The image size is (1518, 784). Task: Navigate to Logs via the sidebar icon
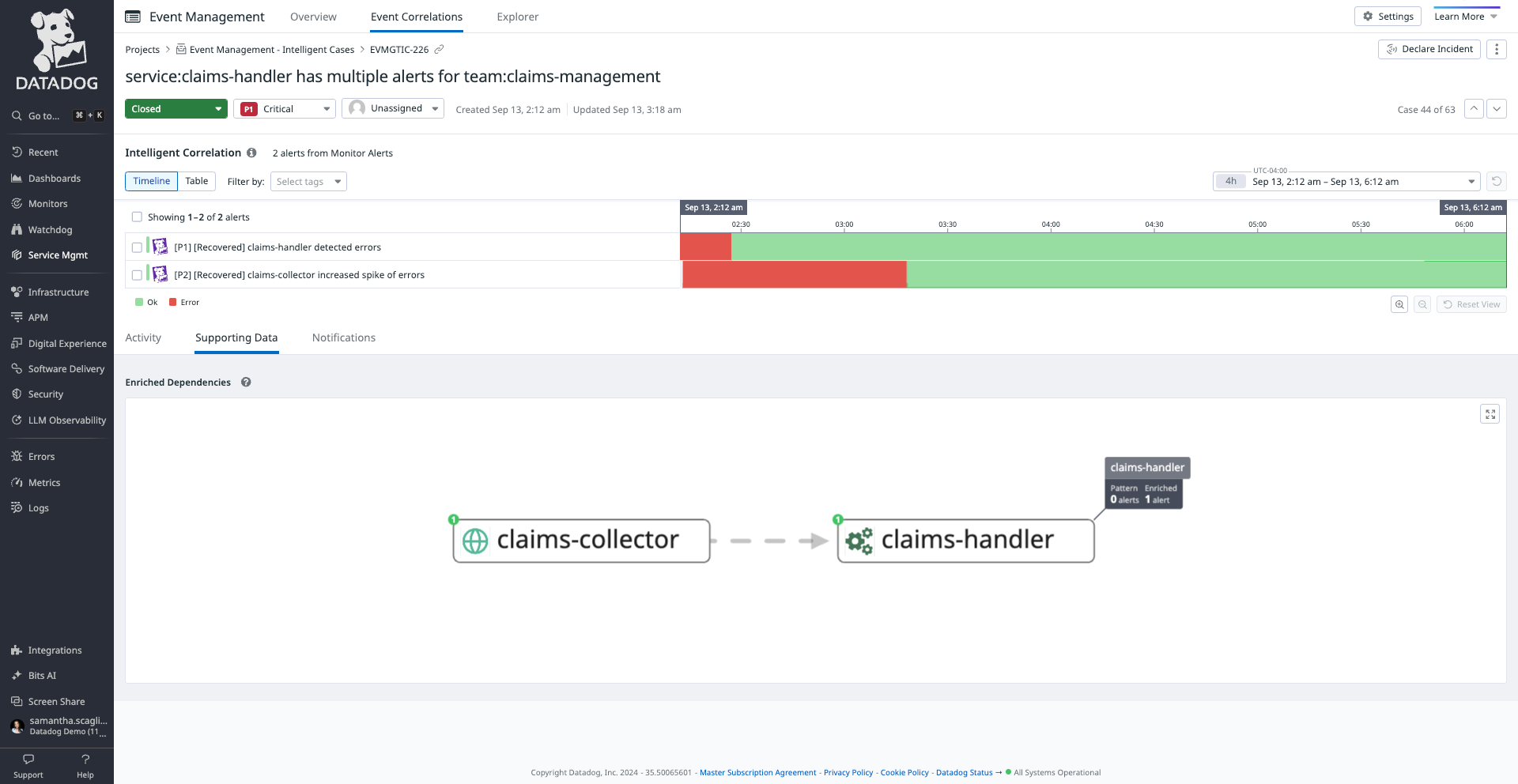tap(38, 507)
